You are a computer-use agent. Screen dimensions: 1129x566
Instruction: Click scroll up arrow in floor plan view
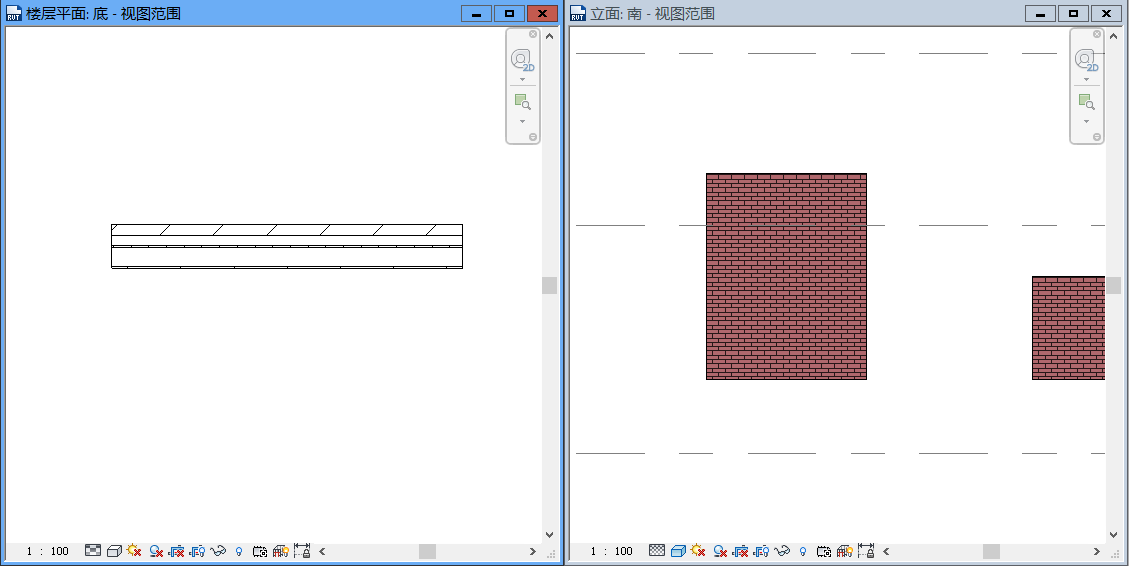point(549,35)
